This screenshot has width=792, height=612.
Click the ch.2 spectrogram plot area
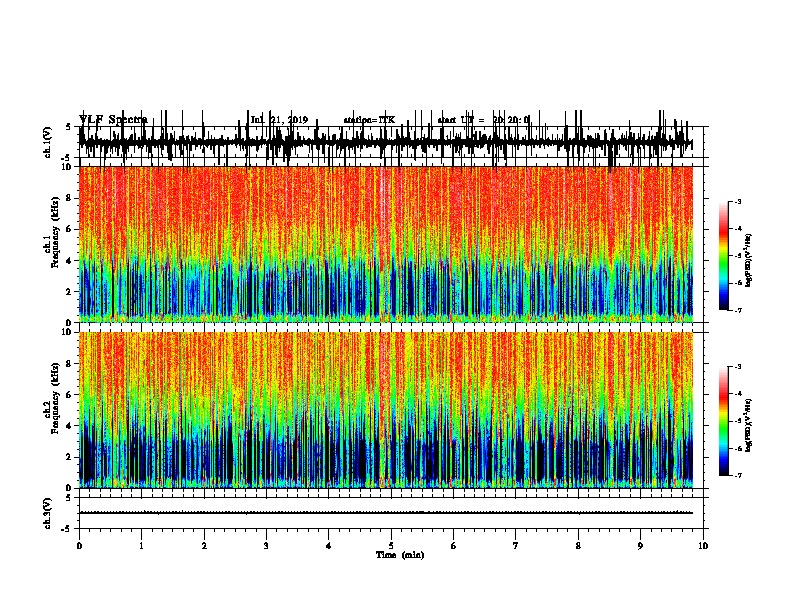[386, 410]
